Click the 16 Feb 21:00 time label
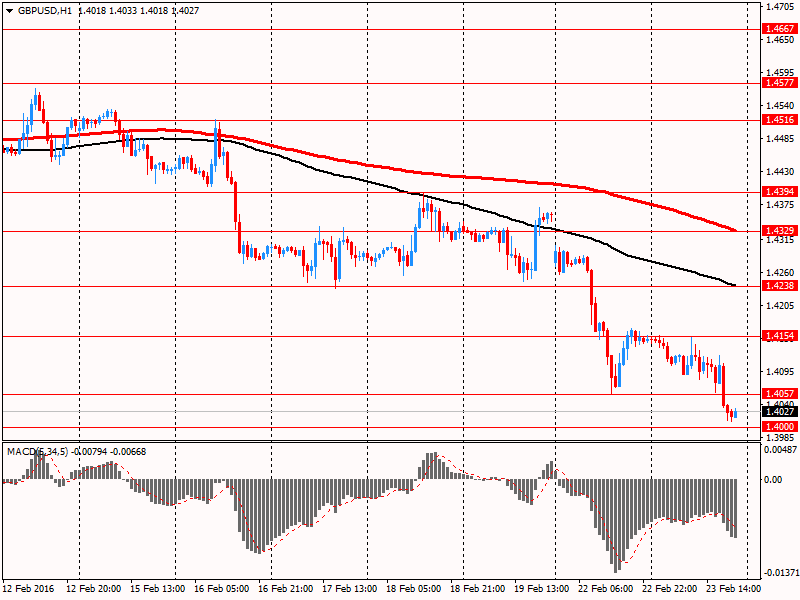The width and height of the screenshot is (800, 600). [x=286, y=589]
